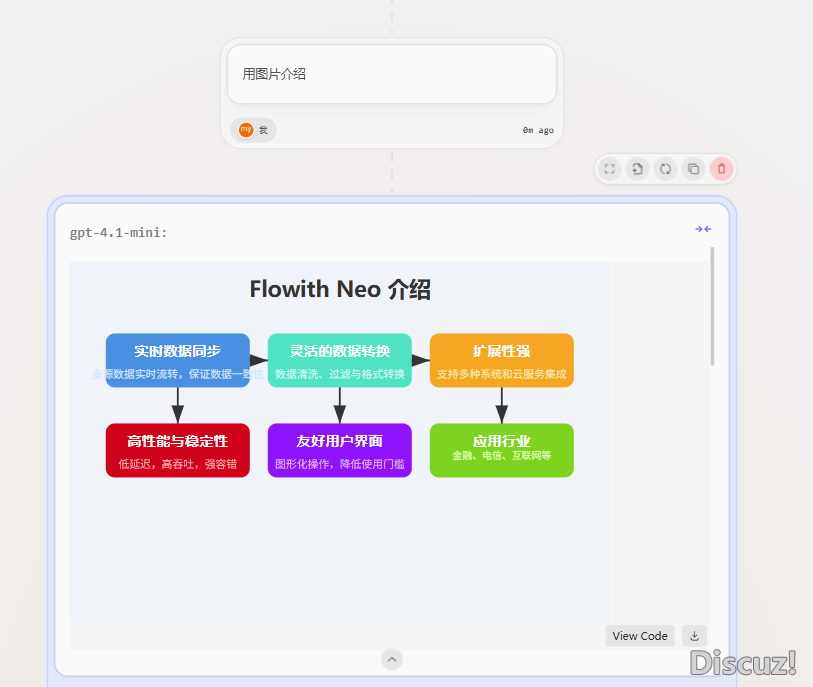Click the text '数据清洗、过滤与格式转换'
Image resolution: width=813 pixels, height=687 pixels.
click(340, 374)
